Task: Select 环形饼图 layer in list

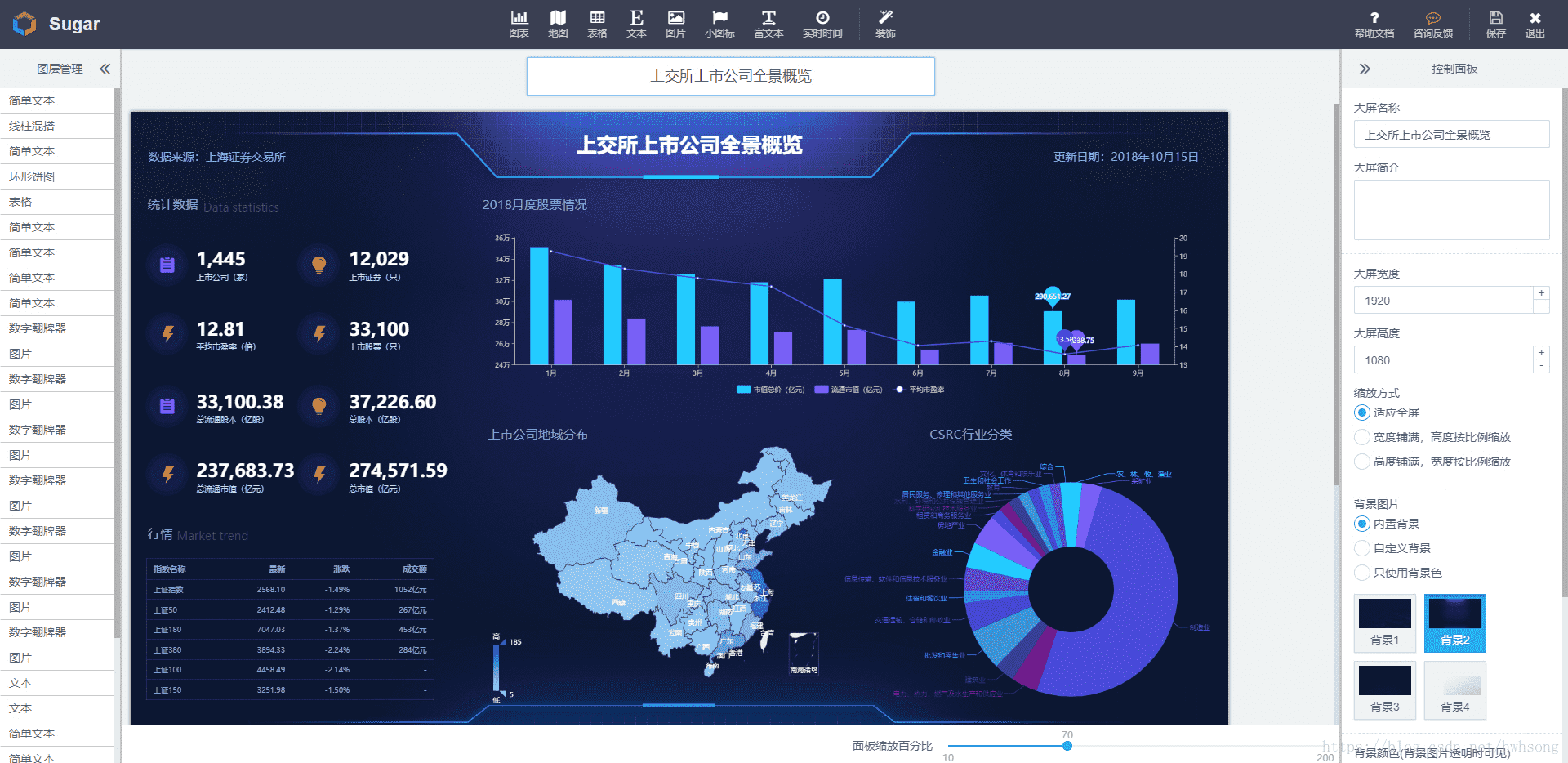Action: coord(57,176)
